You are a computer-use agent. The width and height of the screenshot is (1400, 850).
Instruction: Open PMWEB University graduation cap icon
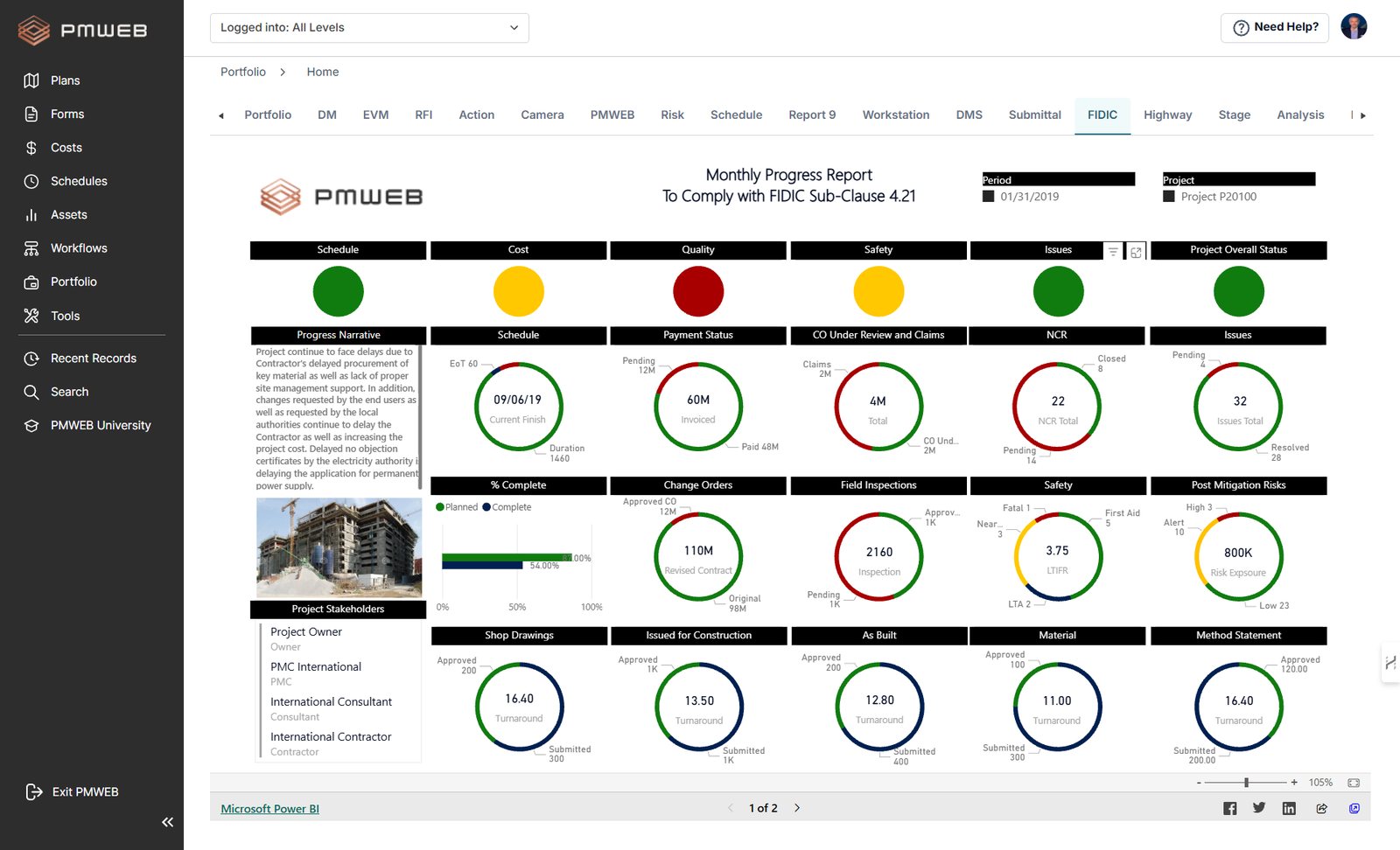[x=31, y=426]
